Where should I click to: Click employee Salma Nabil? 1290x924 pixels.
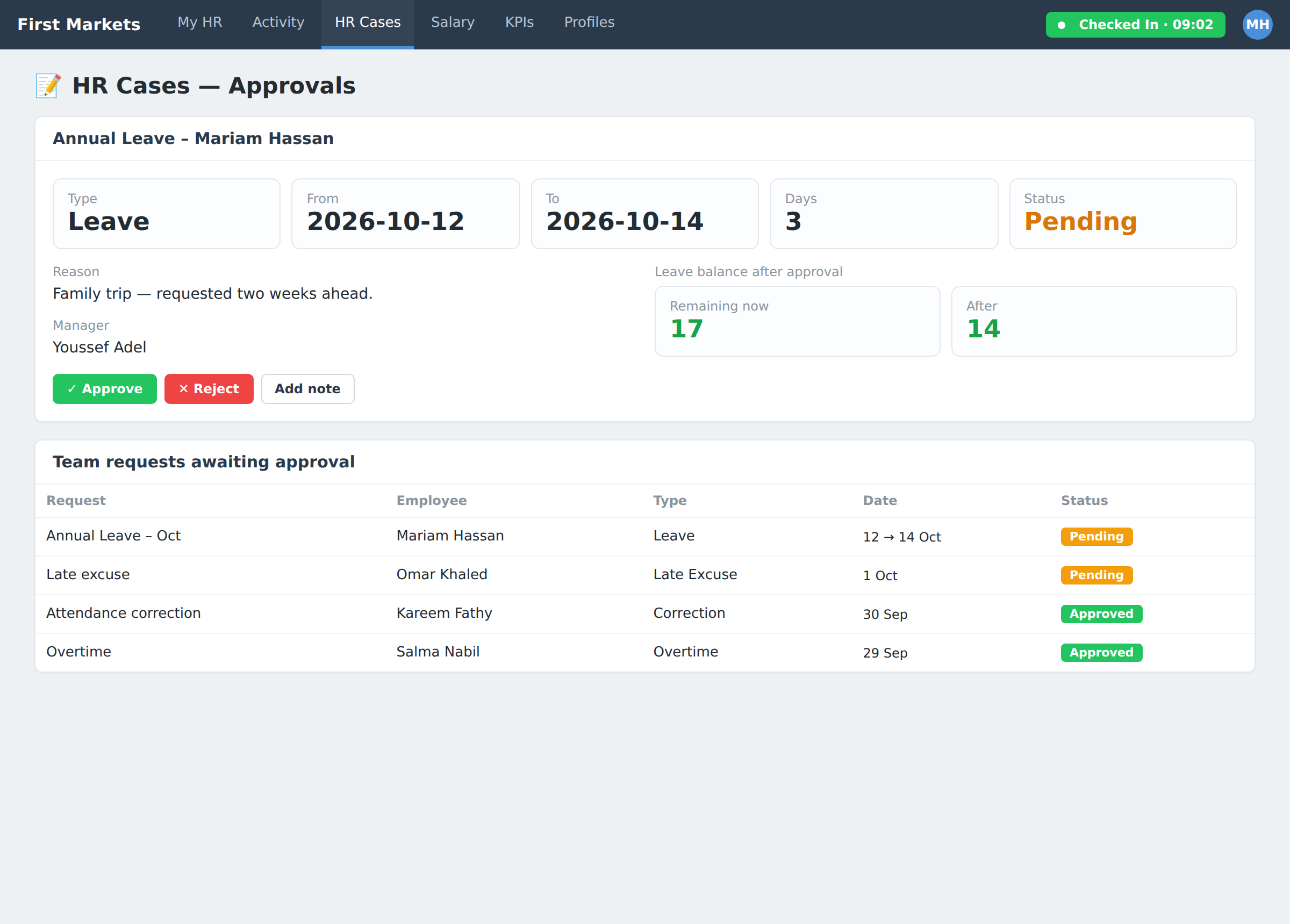(x=438, y=652)
